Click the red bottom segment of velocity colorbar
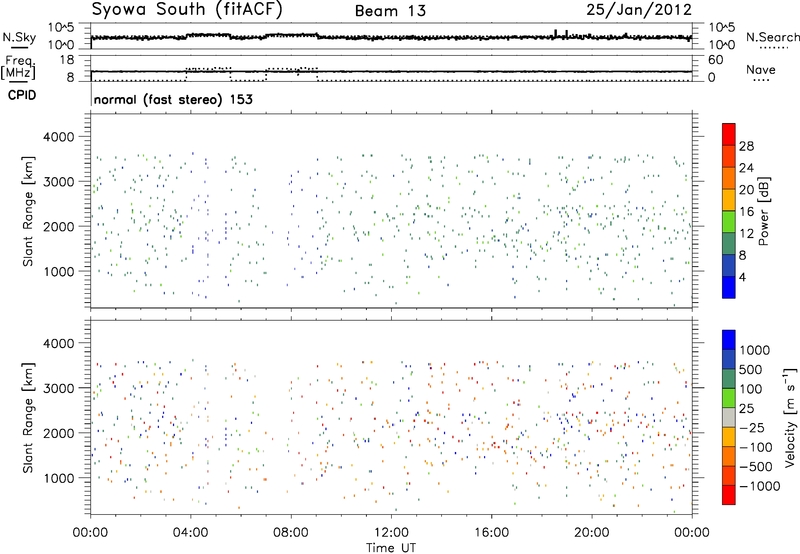 point(729,495)
